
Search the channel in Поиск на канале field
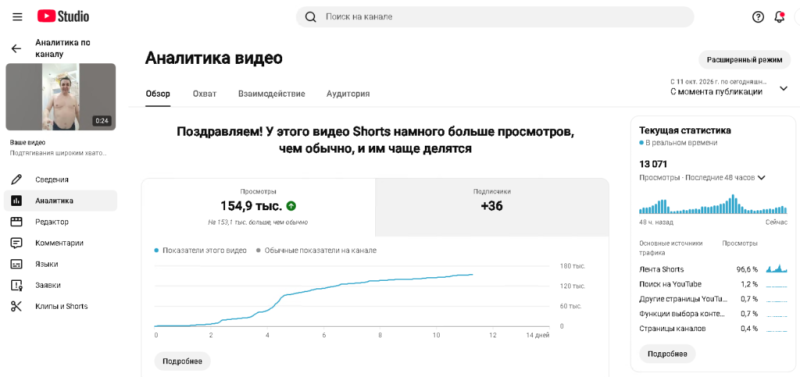tap(495, 17)
